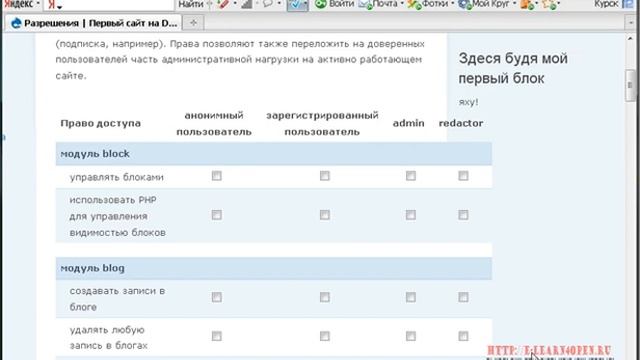Check управлять блоками for admin
The height and width of the screenshot is (360, 640).
[411, 176]
